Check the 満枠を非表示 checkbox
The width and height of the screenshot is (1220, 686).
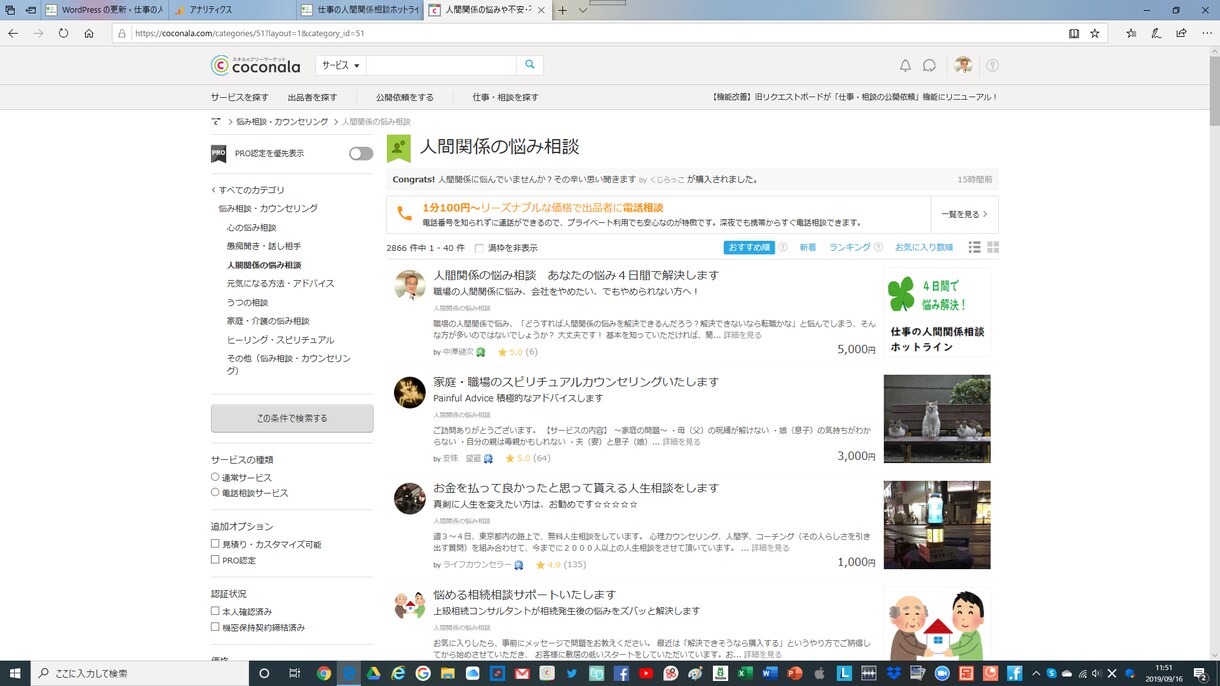click(x=479, y=248)
